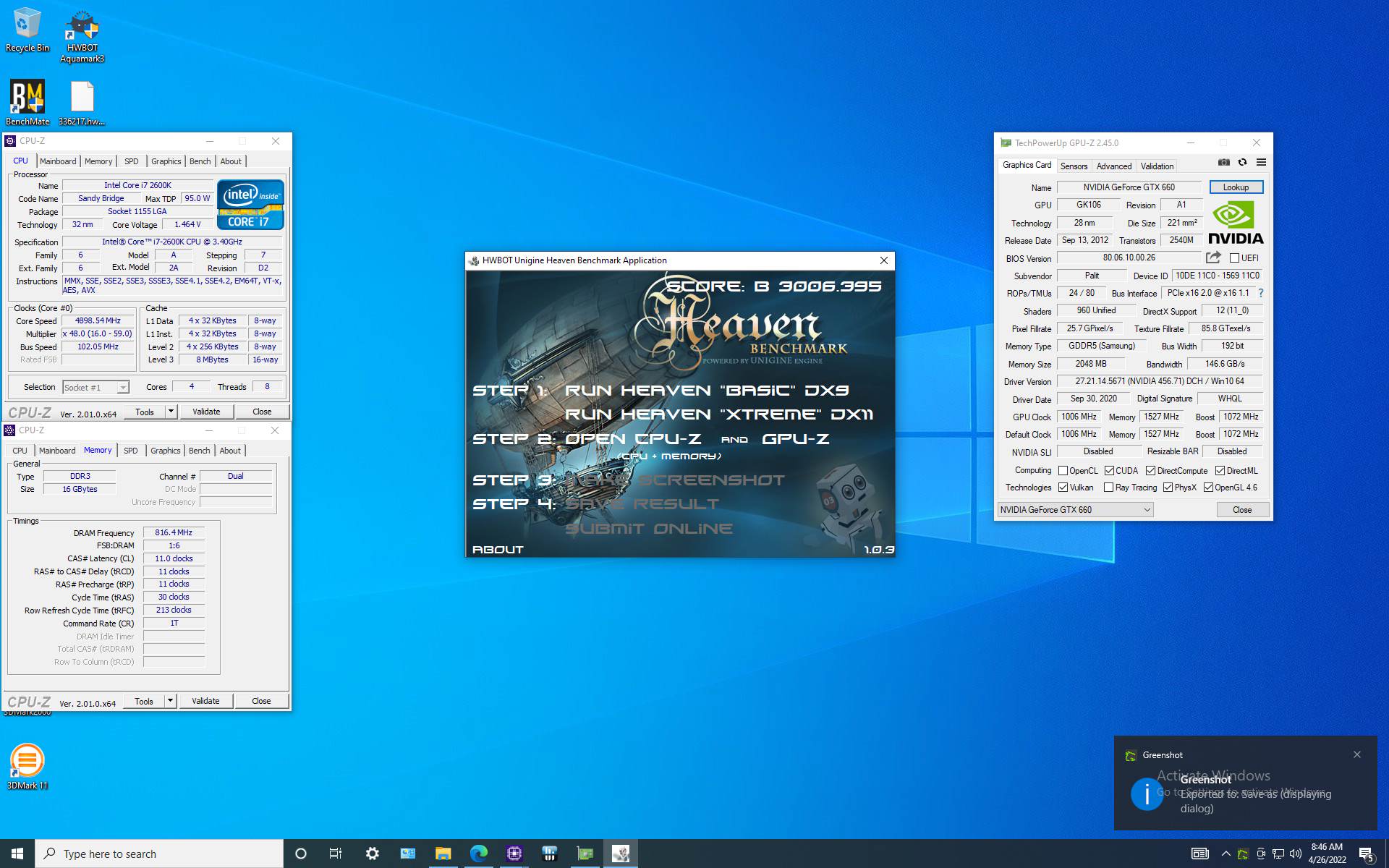Click the Intel Core i7 logo in CPU-Z
The height and width of the screenshot is (868, 1389).
pyautogui.click(x=250, y=205)
